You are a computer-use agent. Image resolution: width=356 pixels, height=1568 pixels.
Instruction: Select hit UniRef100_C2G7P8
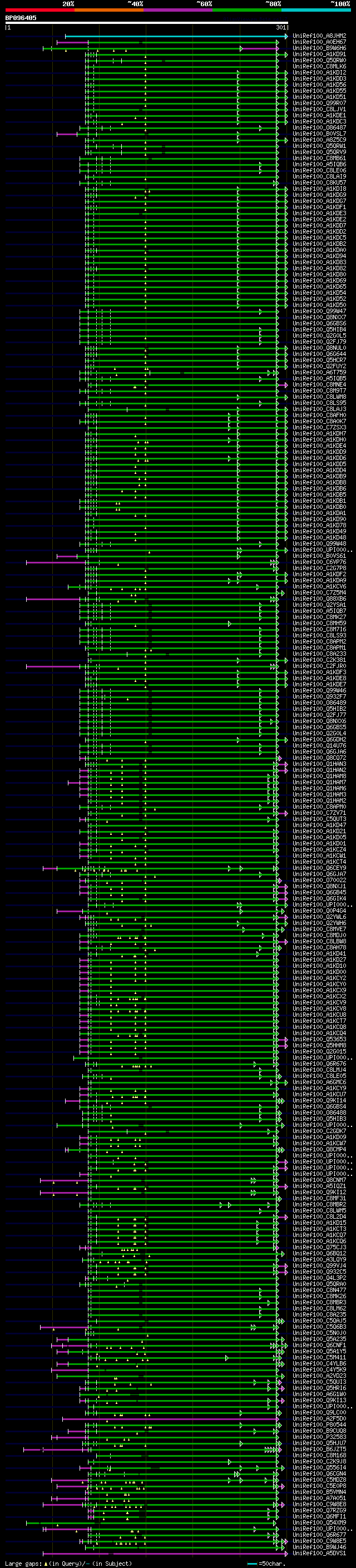pos(319,568)
